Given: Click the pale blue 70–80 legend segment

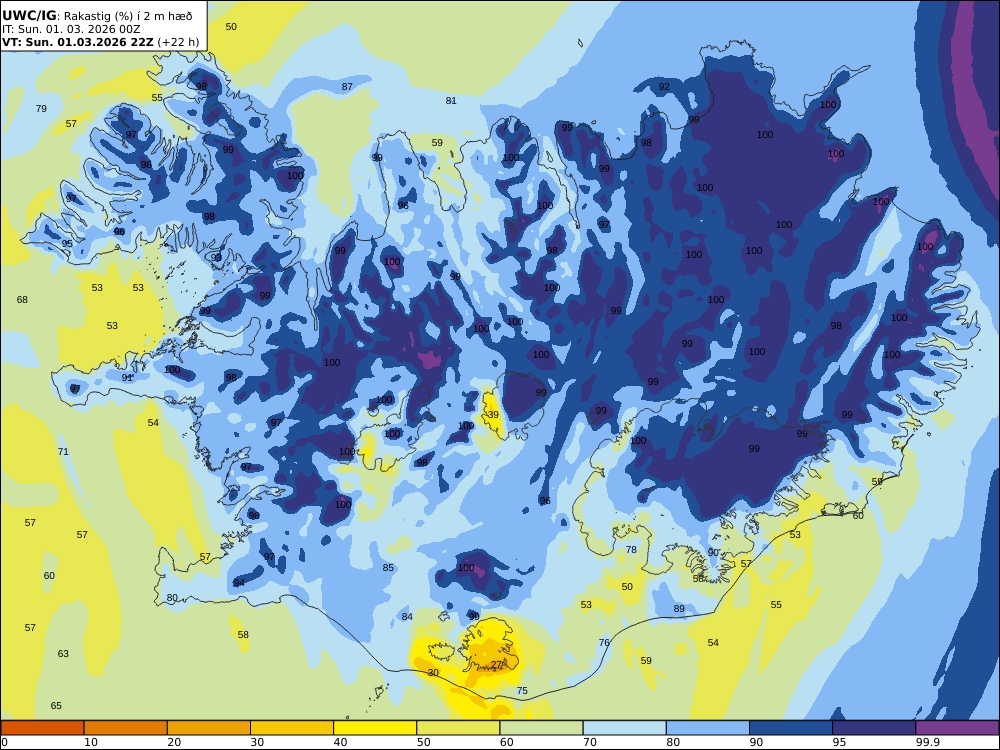Looking at the screenshot, I should pos(624,728).
